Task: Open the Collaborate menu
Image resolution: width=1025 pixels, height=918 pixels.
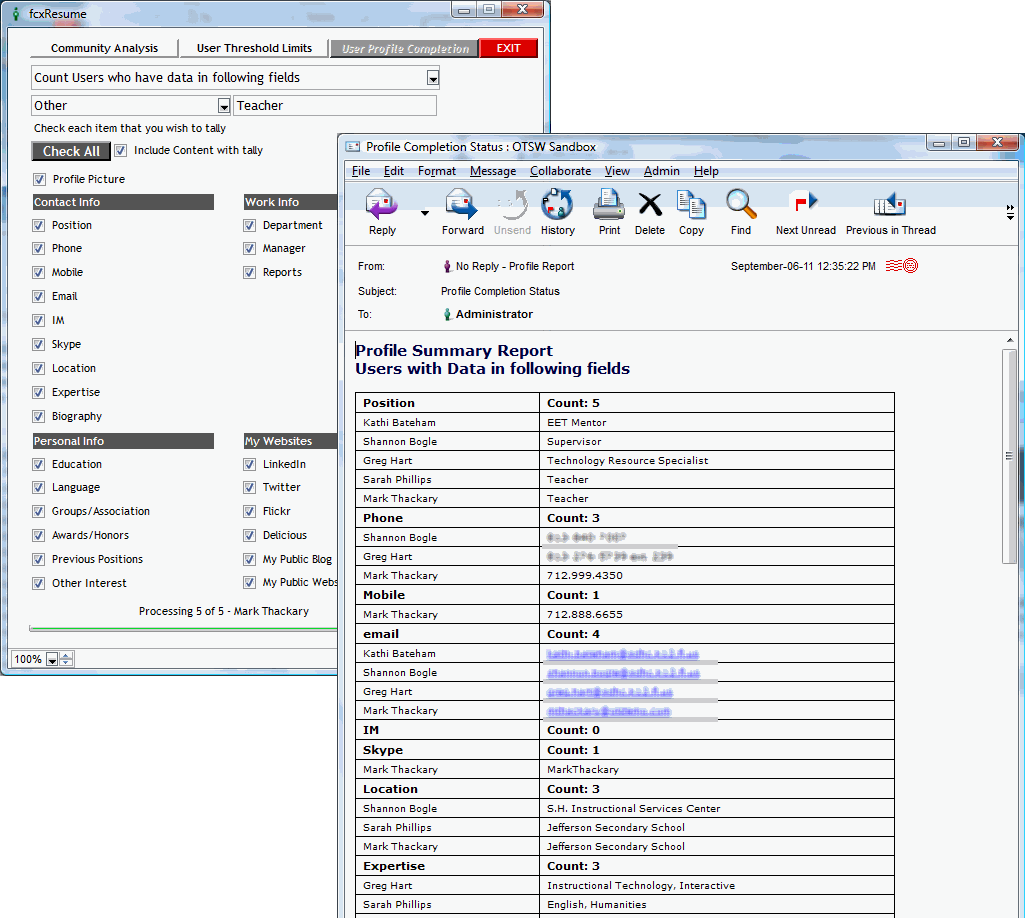Action: [x=560, y=171]
